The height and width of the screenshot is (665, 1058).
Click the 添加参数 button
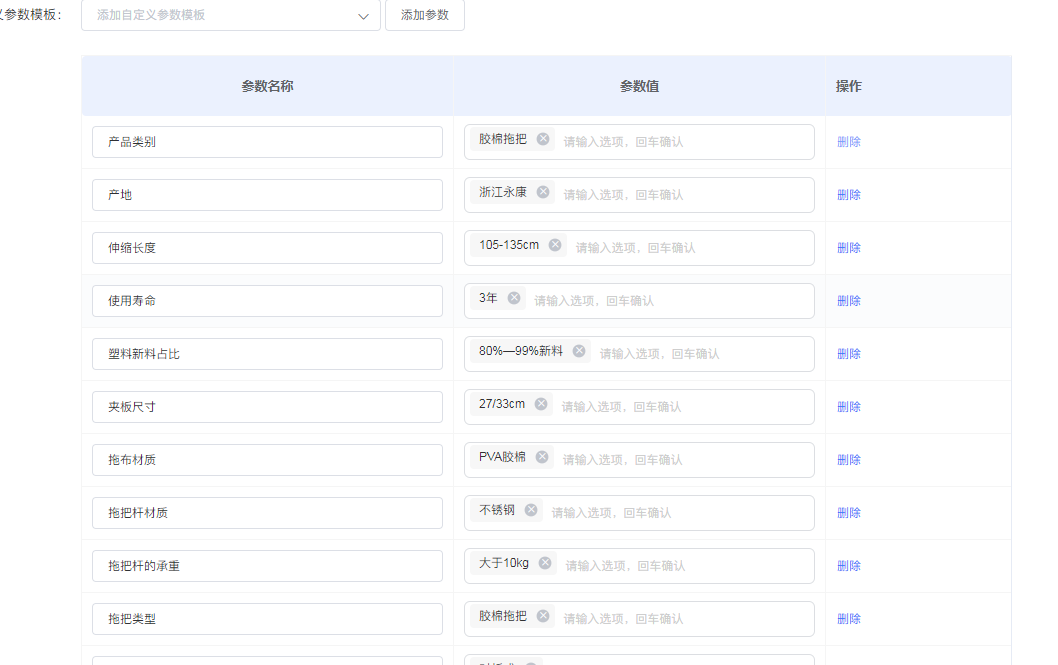click(x=424, y=16)
